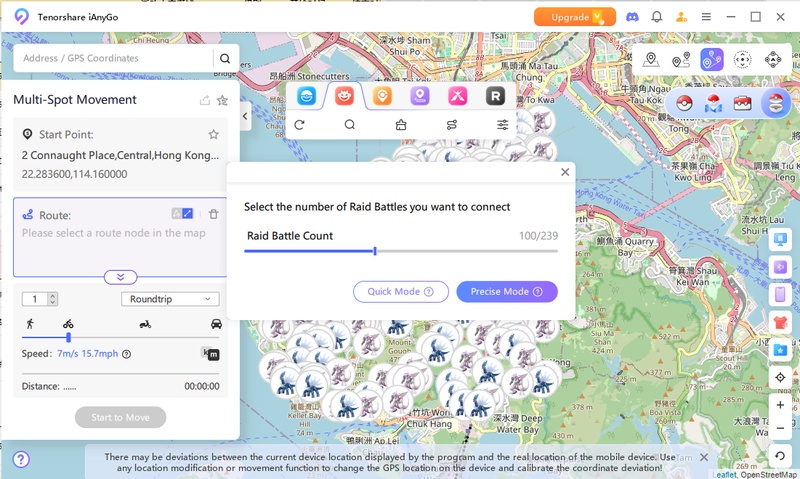The height and width of the screenshot is (479, 800).
Task: Click the Quick Mode help icon
Action: pos(429,292)
